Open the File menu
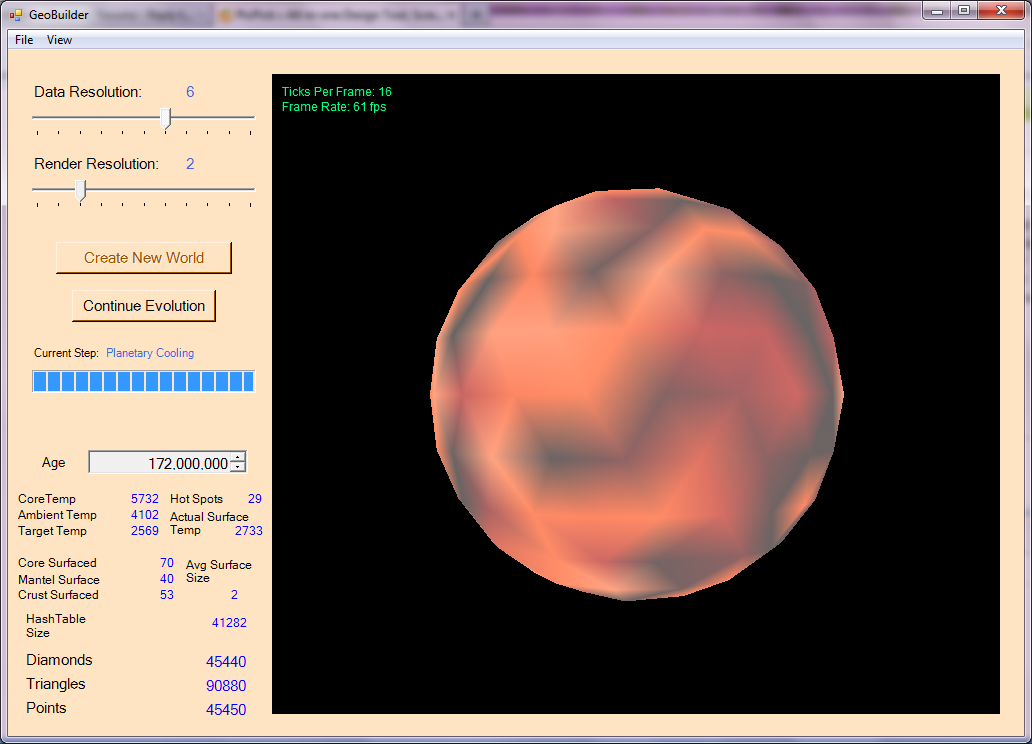The image size is (1032, 744). (x=24, y=40)
